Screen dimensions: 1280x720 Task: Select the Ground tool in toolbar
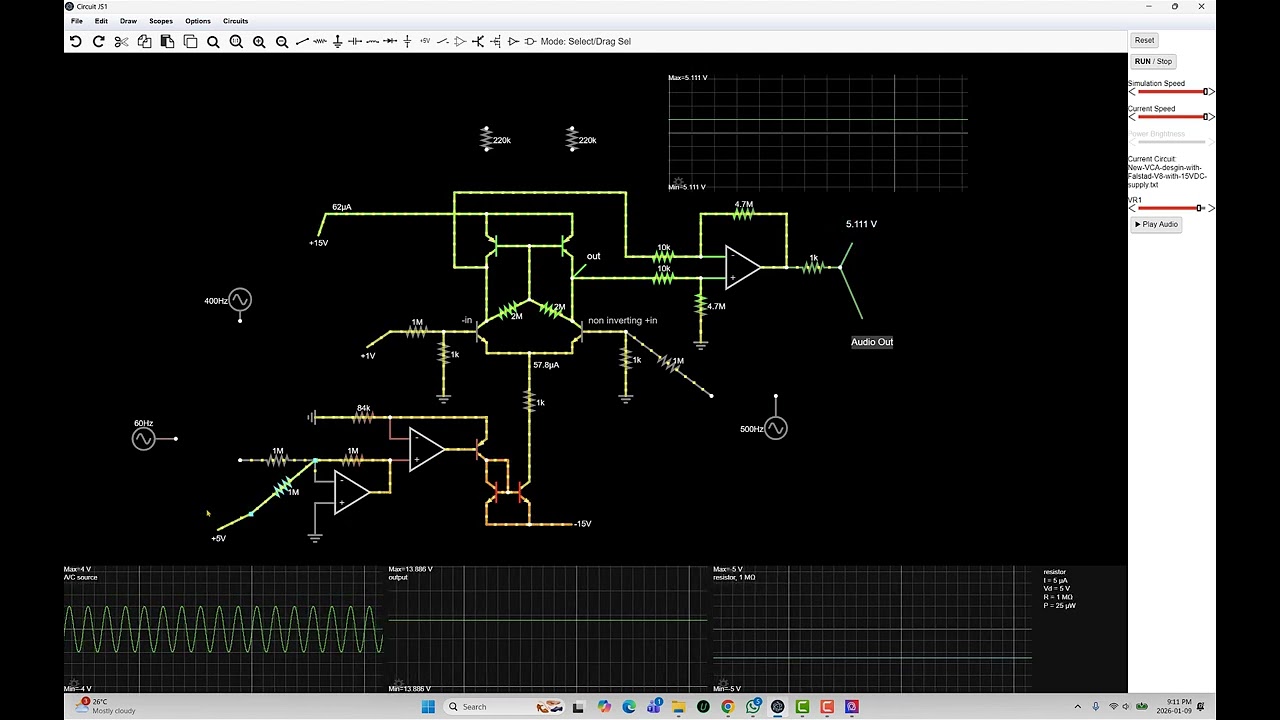337,41
